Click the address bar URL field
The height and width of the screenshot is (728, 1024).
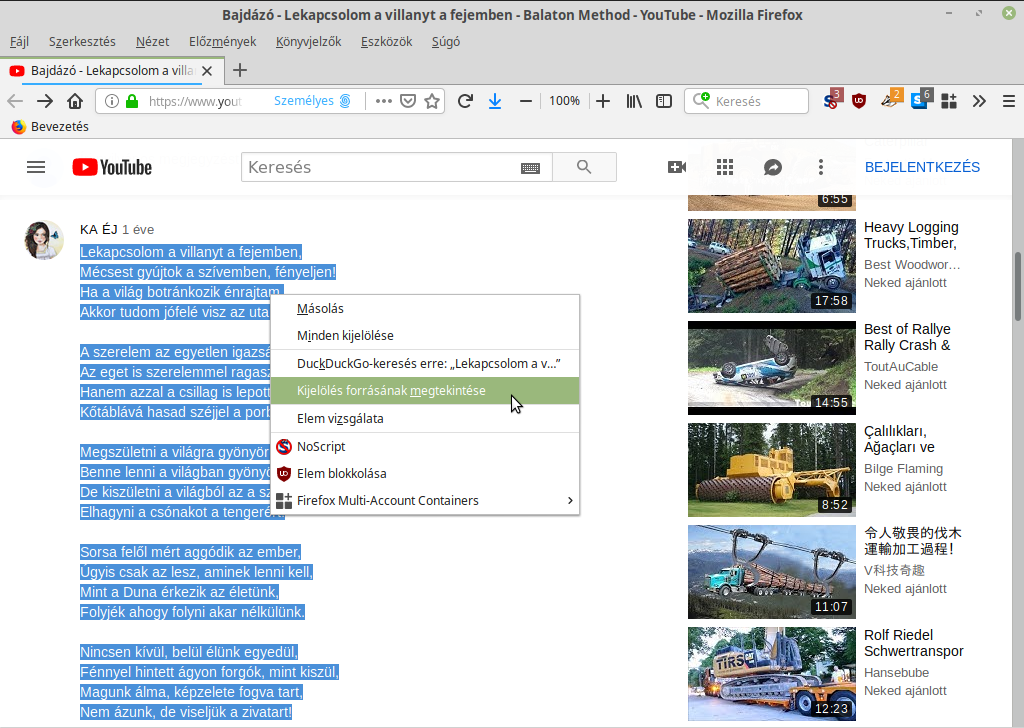195,101
